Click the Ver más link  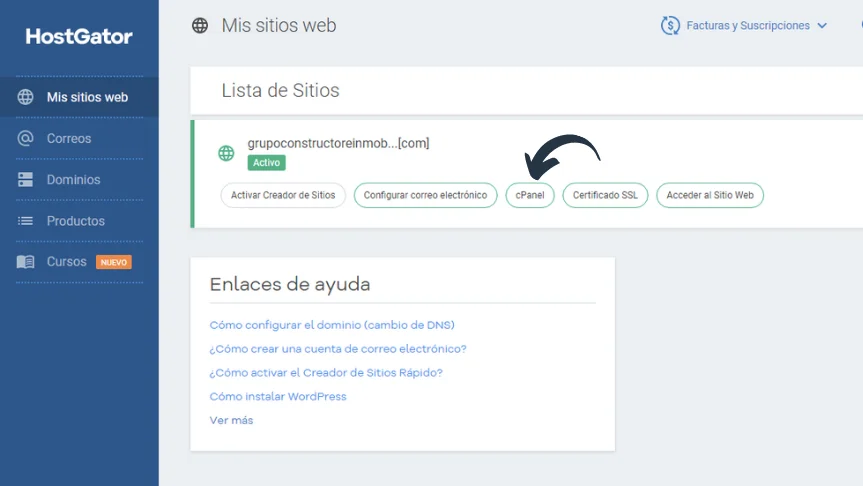click(231, 420)
